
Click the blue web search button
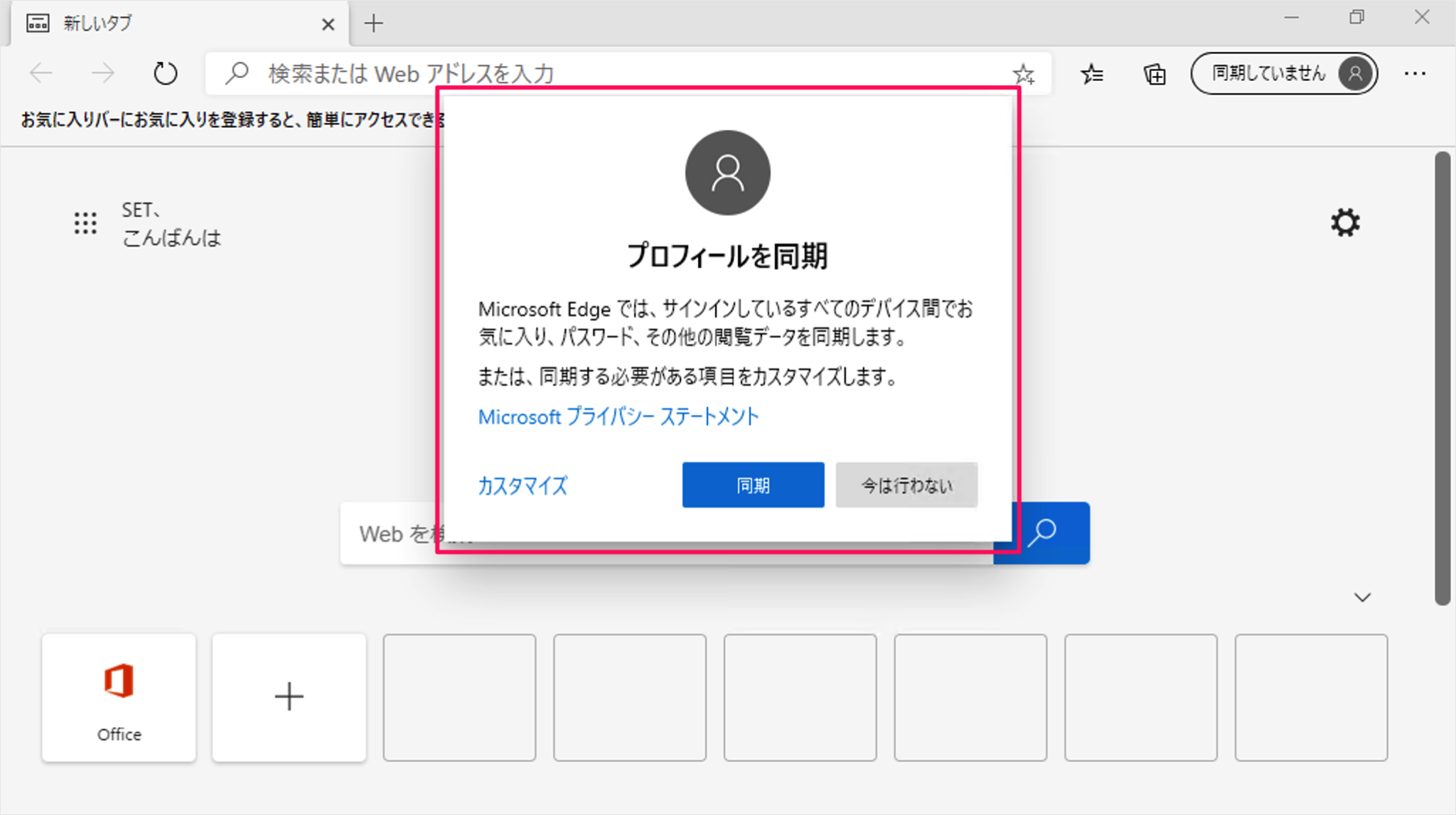point(1042,533)
